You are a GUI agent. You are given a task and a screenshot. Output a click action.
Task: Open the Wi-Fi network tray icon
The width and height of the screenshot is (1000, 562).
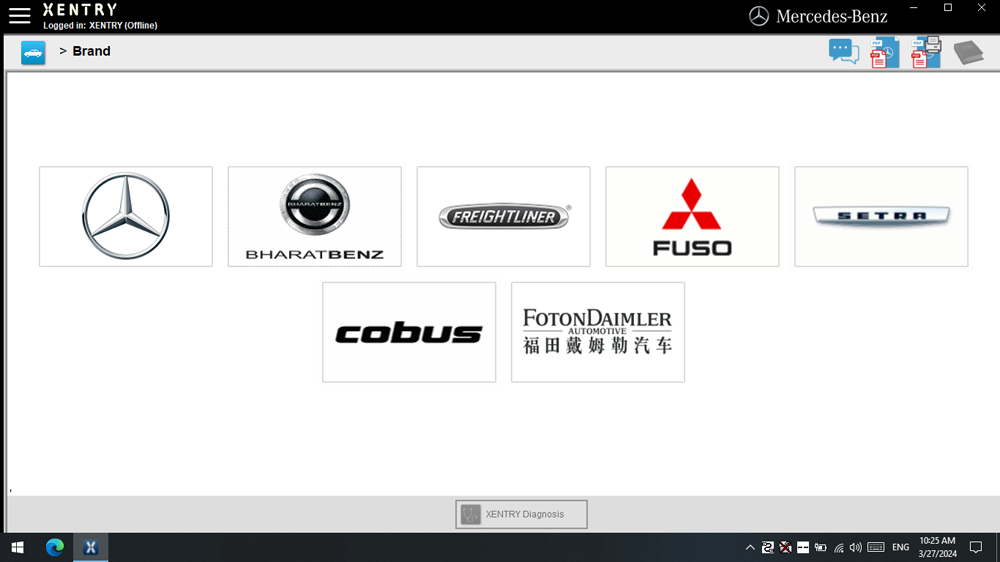[x=839, y=547]
